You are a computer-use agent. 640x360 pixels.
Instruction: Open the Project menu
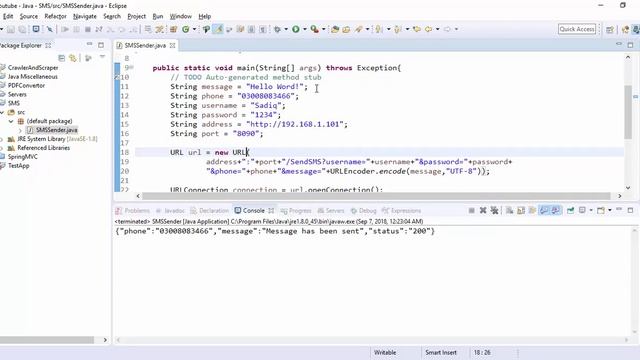(136, 16)
